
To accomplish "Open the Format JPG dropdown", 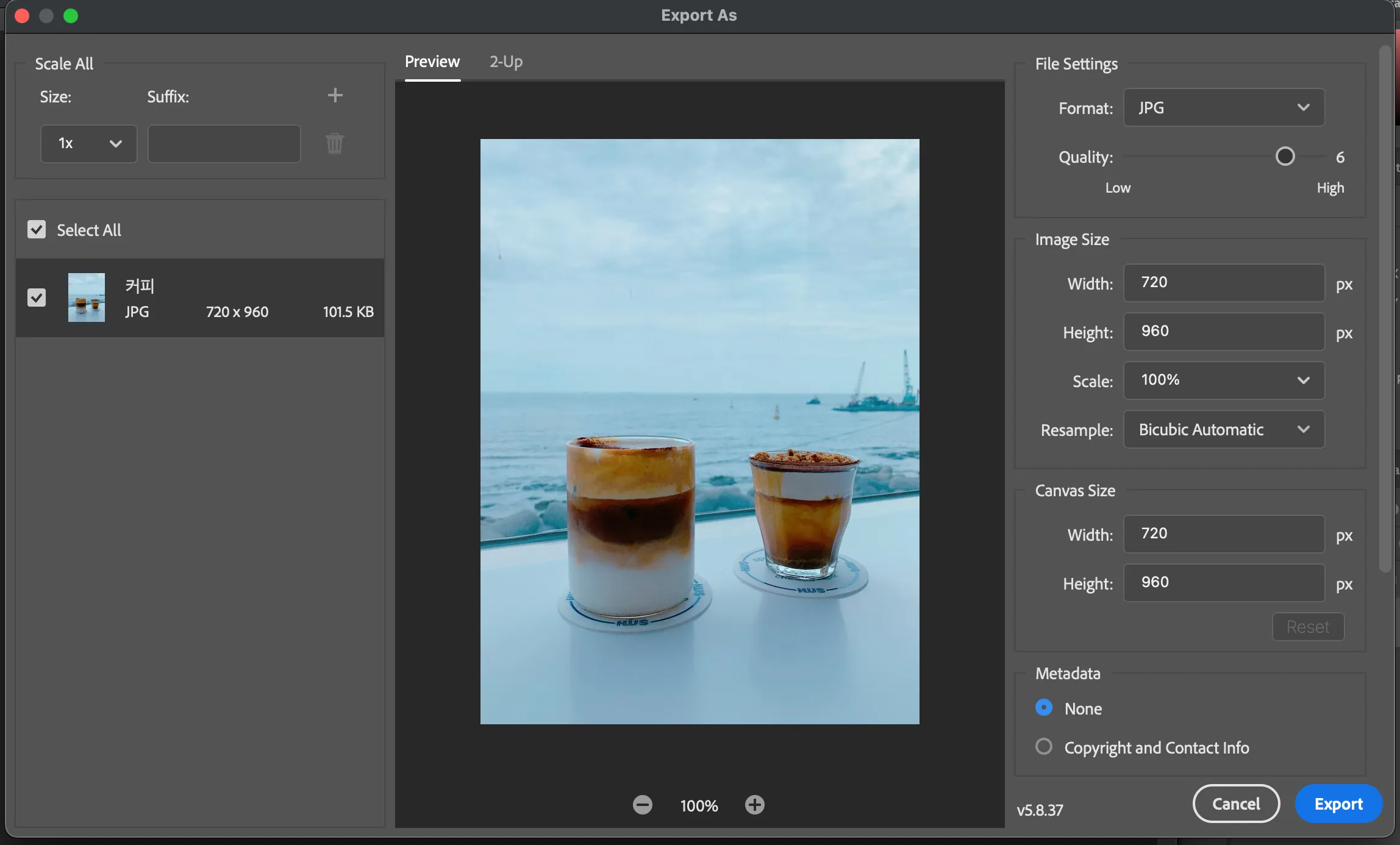I will click(1224, 107).
